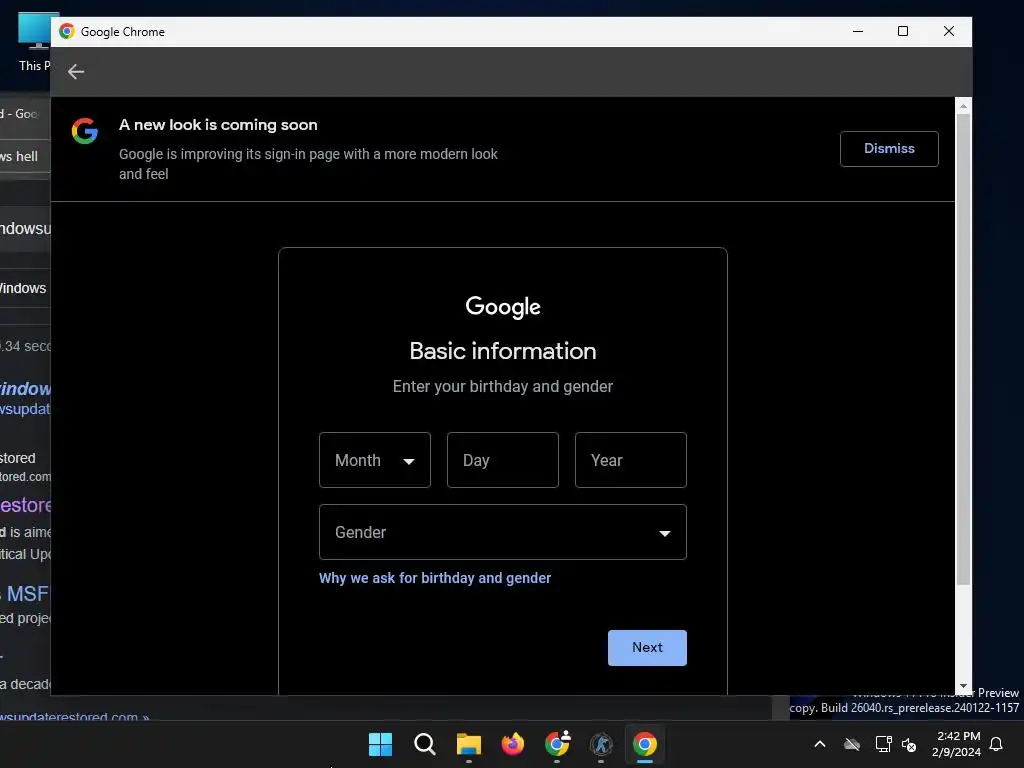
Task: Dismiss the new look notice
Action: click(889, 149)
